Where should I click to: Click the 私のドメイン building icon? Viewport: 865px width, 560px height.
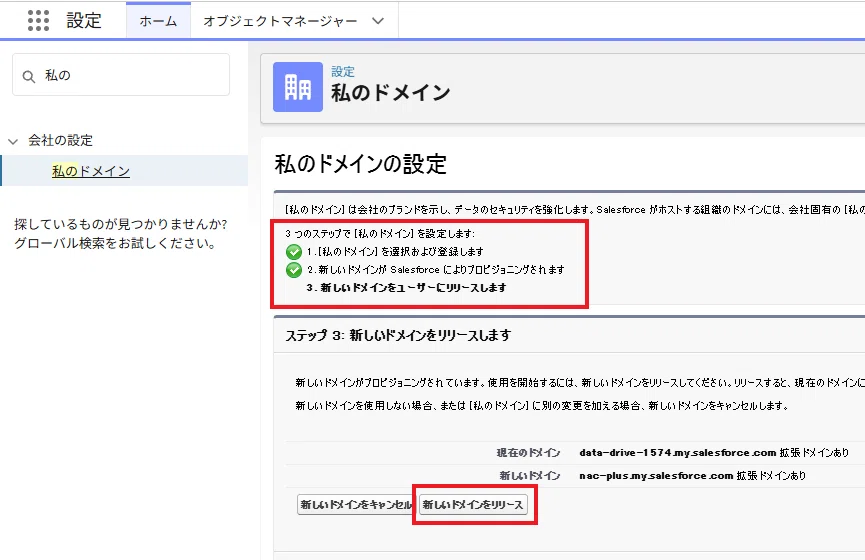tap(298, 87)
